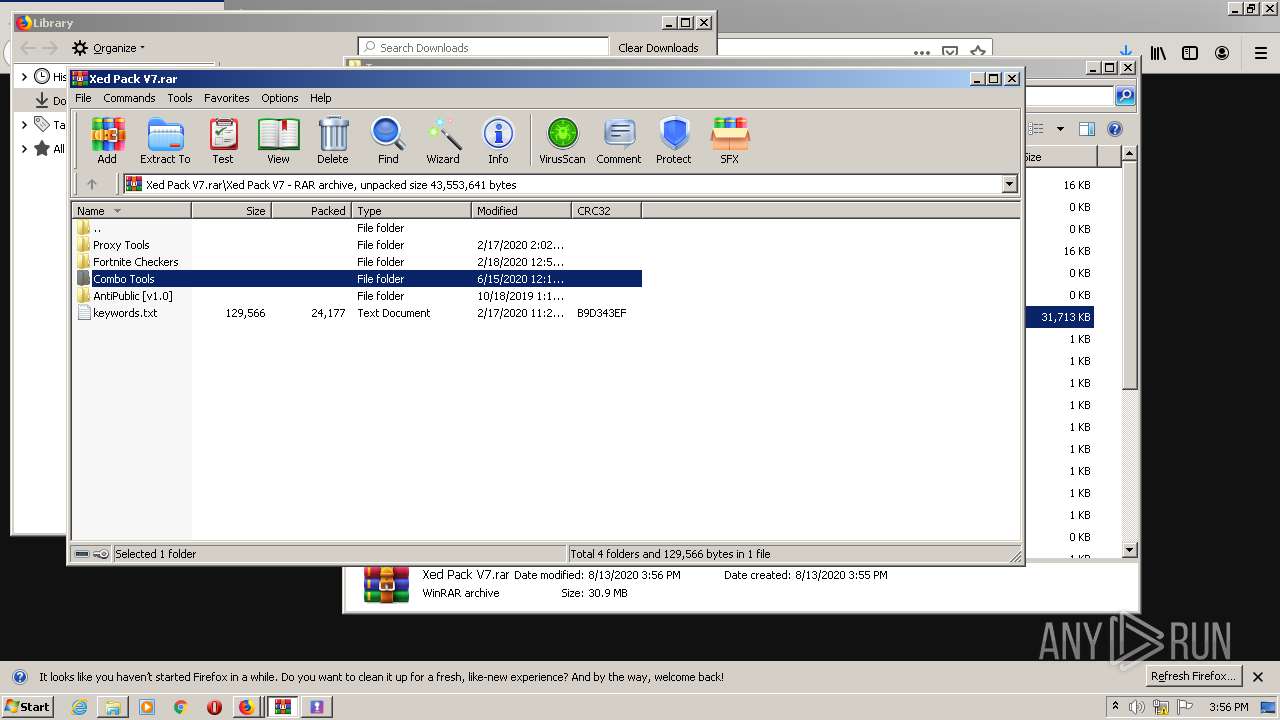Expand the History tree item in Library

pyautogui.click(x=24, y=76)
